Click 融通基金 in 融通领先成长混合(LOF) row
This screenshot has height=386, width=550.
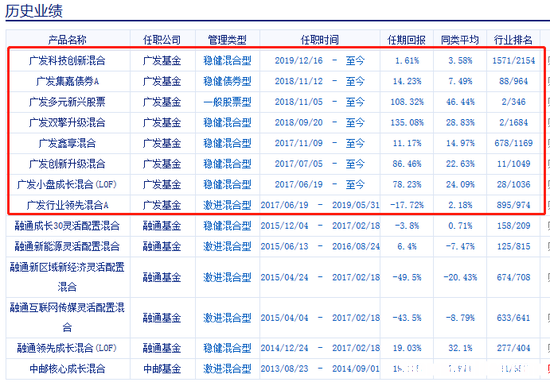pos(162,348)
